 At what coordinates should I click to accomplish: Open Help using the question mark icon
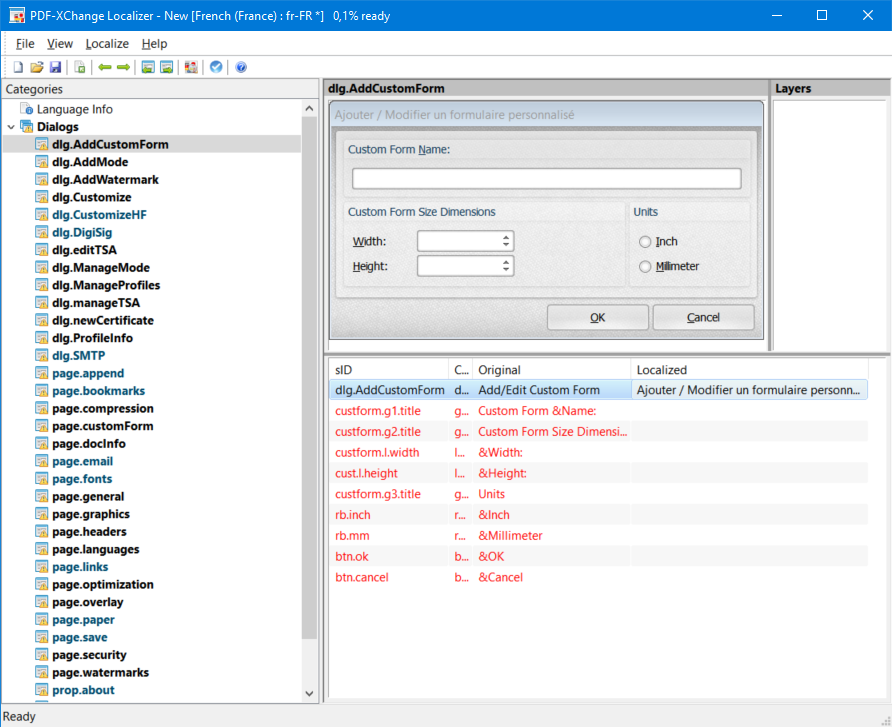click(238, 67)
